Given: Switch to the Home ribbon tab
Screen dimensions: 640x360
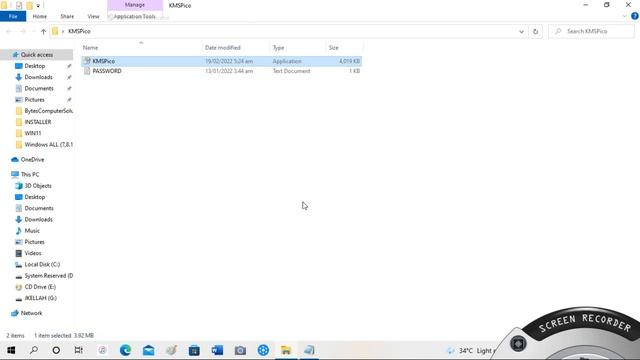Looking at the screenshot, I should [x=40, y=16].
